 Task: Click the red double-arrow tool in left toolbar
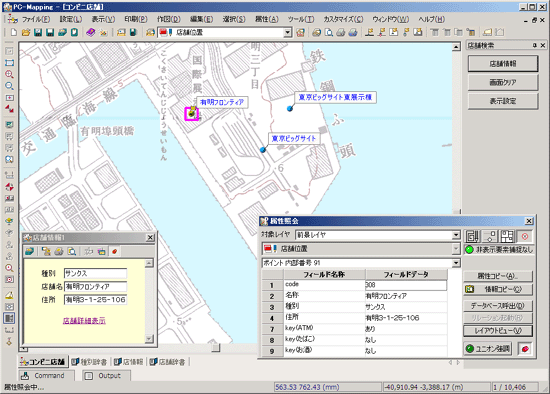pyautogui.click(x=9, y=109)
